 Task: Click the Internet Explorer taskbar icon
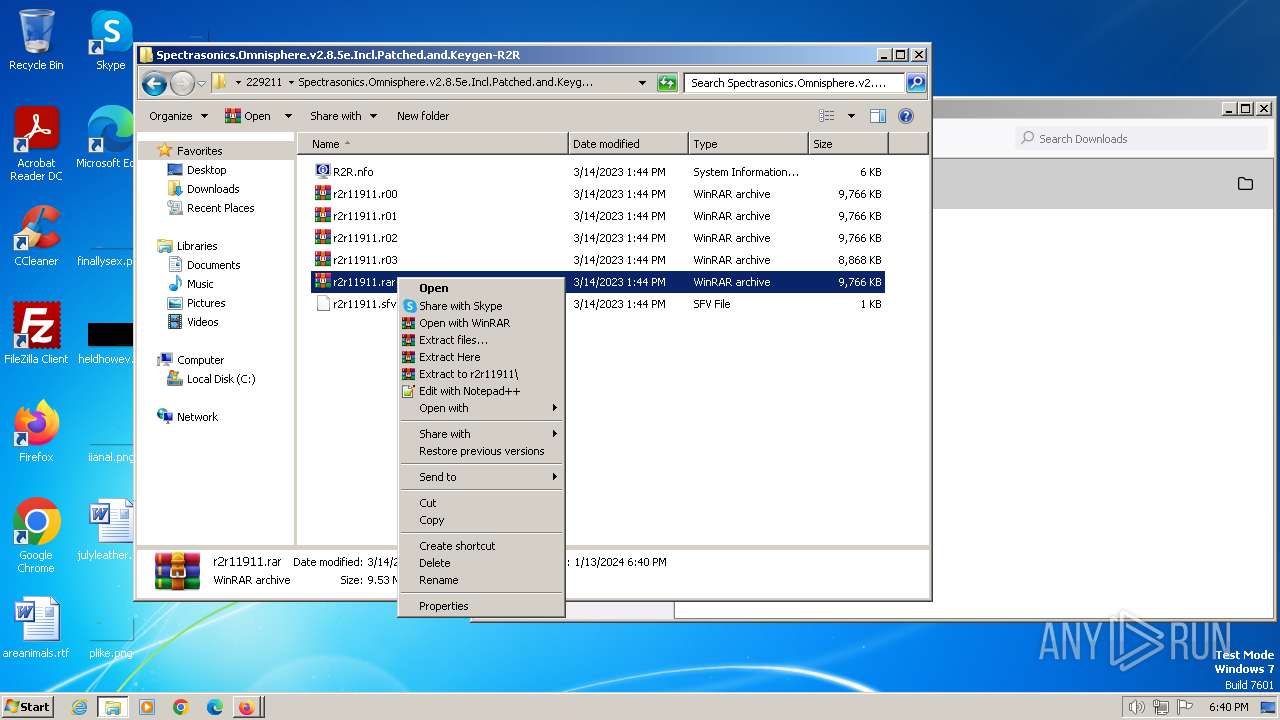[79, 707]
